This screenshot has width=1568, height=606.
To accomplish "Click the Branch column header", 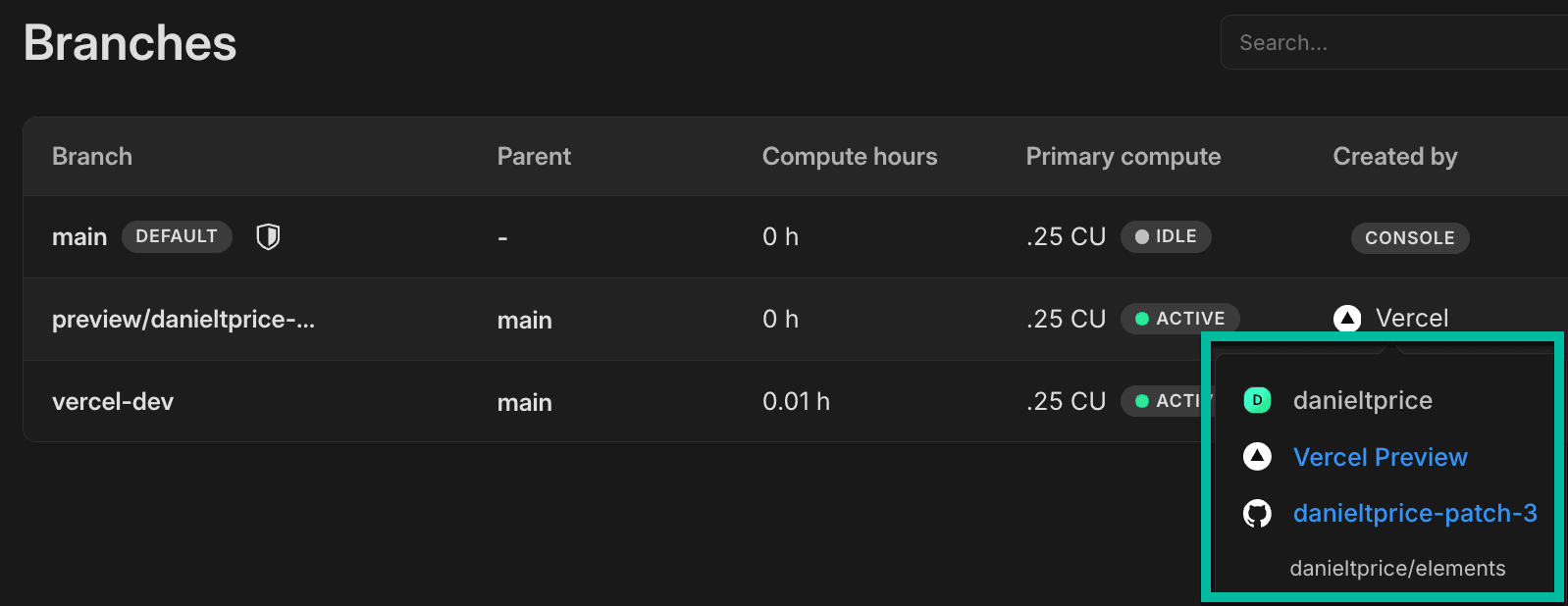I will [92, 157].
